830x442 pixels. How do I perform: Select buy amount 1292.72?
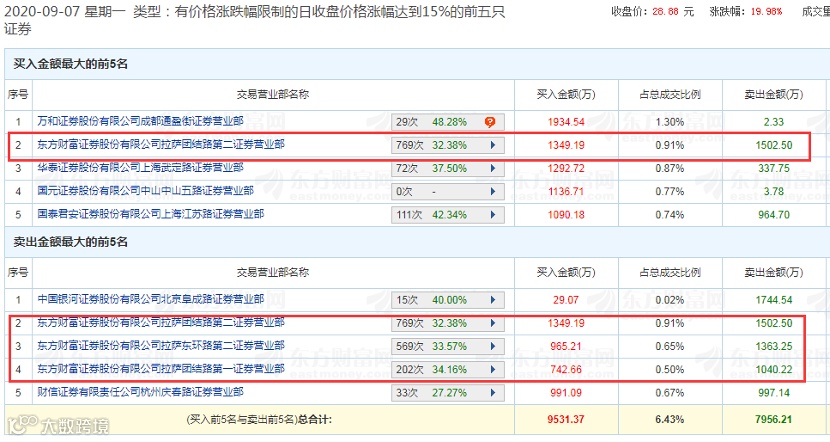pos(566,168)
